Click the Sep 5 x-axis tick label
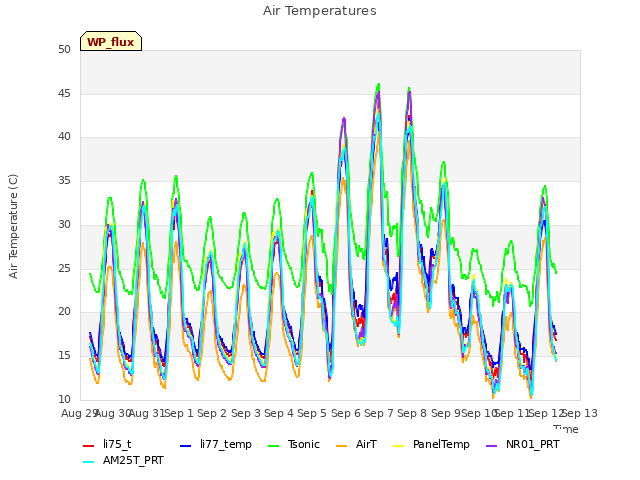 tap(312, 413)
